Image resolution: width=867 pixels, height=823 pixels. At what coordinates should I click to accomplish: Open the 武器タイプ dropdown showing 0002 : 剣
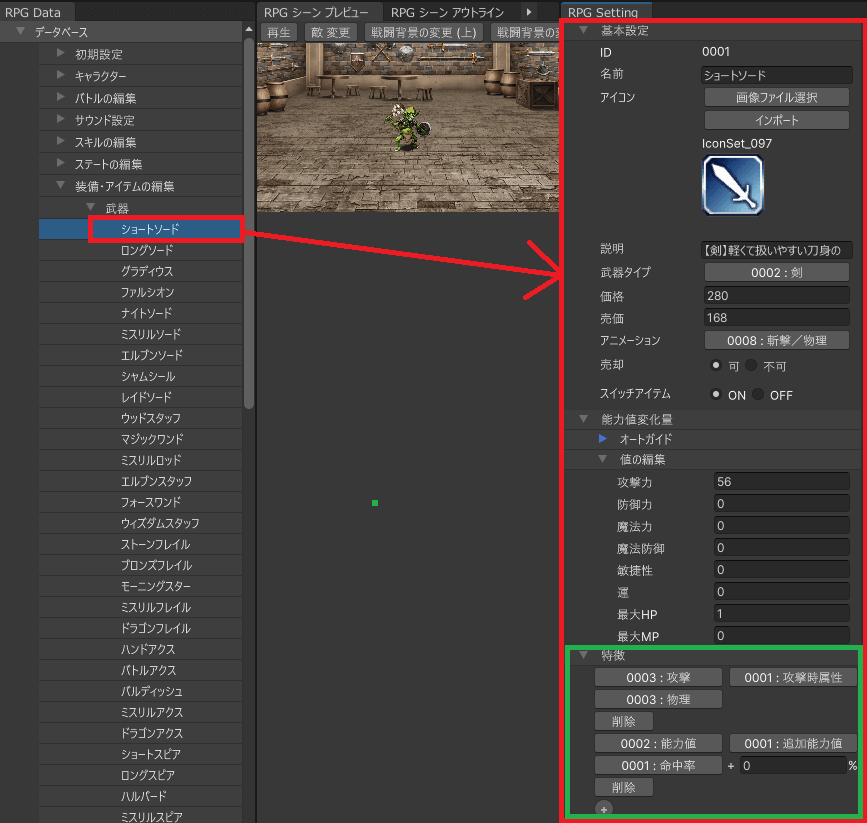point(776,272)
